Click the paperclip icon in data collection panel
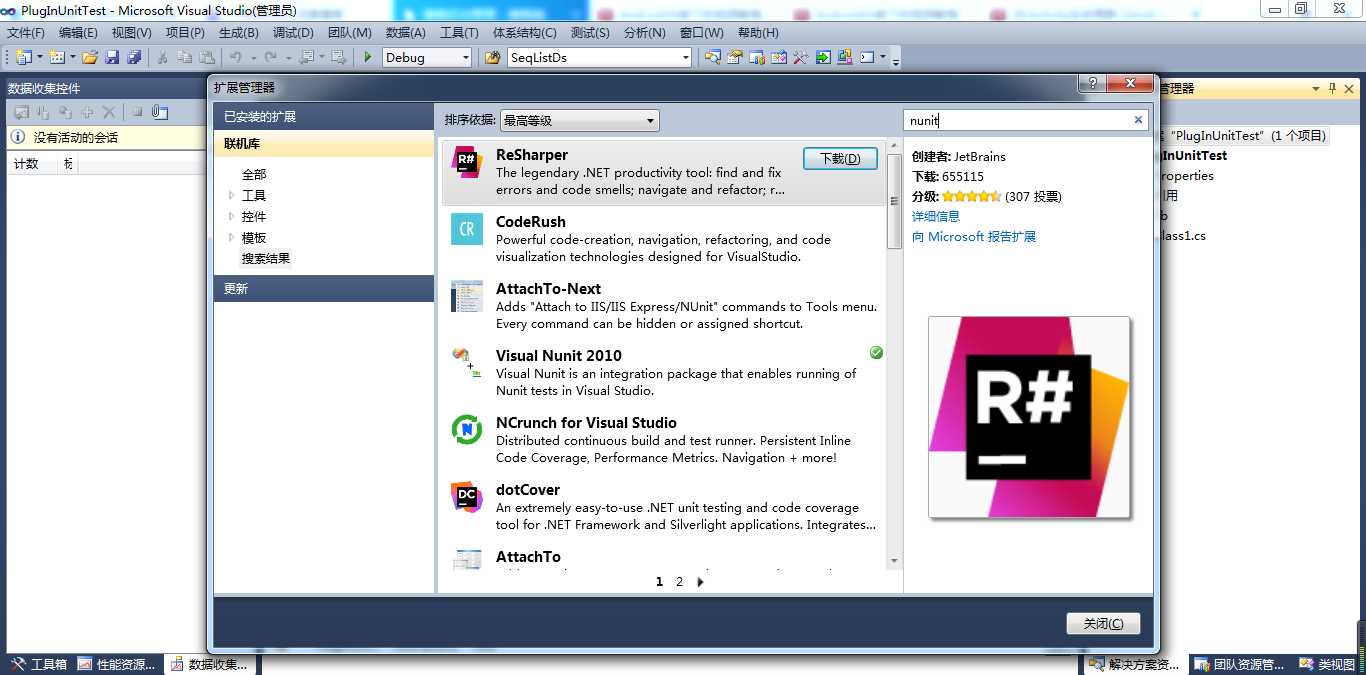1366x675 pixels. [x=159, y=112]
